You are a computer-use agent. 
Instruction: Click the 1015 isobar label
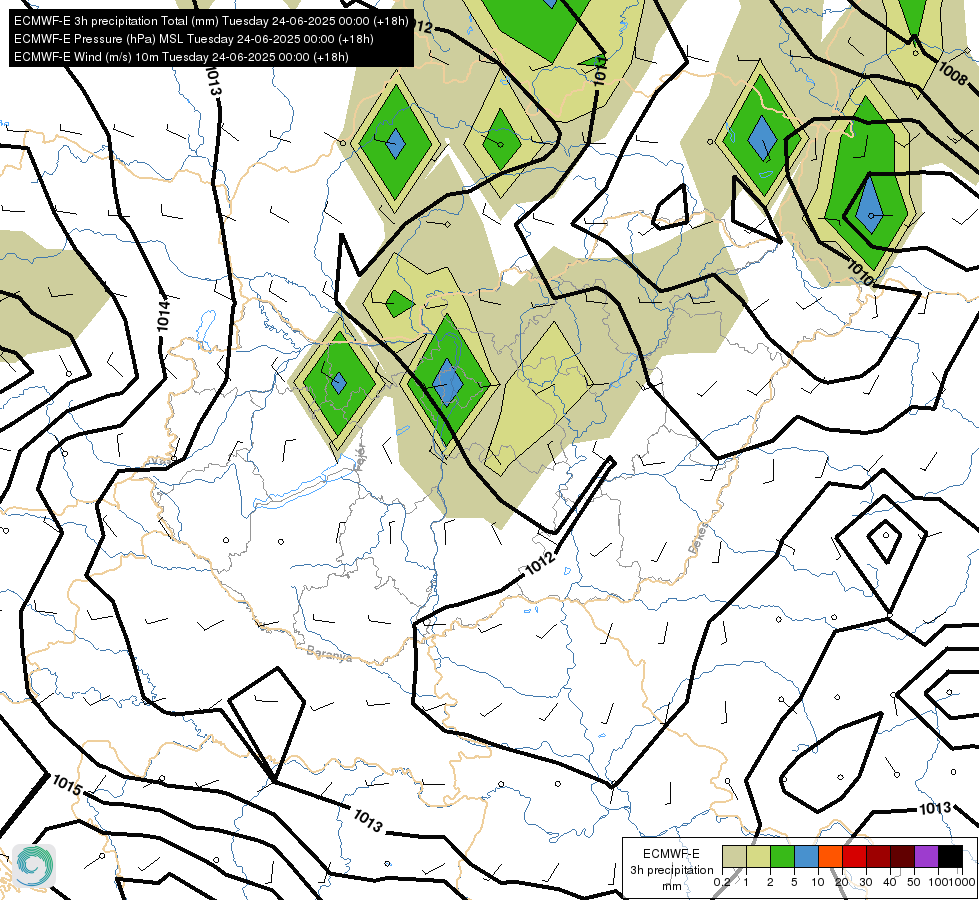pyautogui.click(x=67, y=785)
